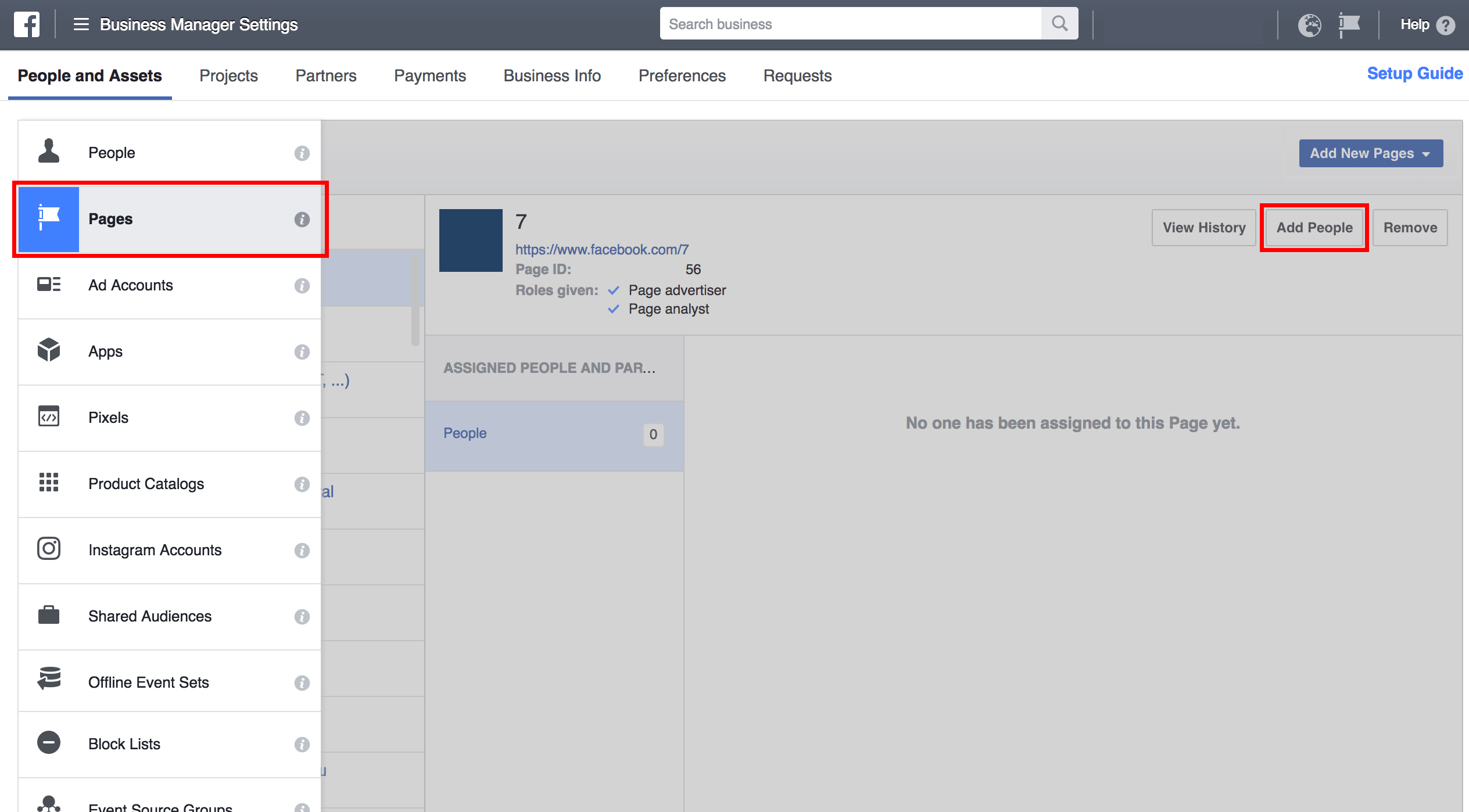Click the Pages flag icon in the top bar
This screenshot has width=1469, height=812.
point(1349,25)
